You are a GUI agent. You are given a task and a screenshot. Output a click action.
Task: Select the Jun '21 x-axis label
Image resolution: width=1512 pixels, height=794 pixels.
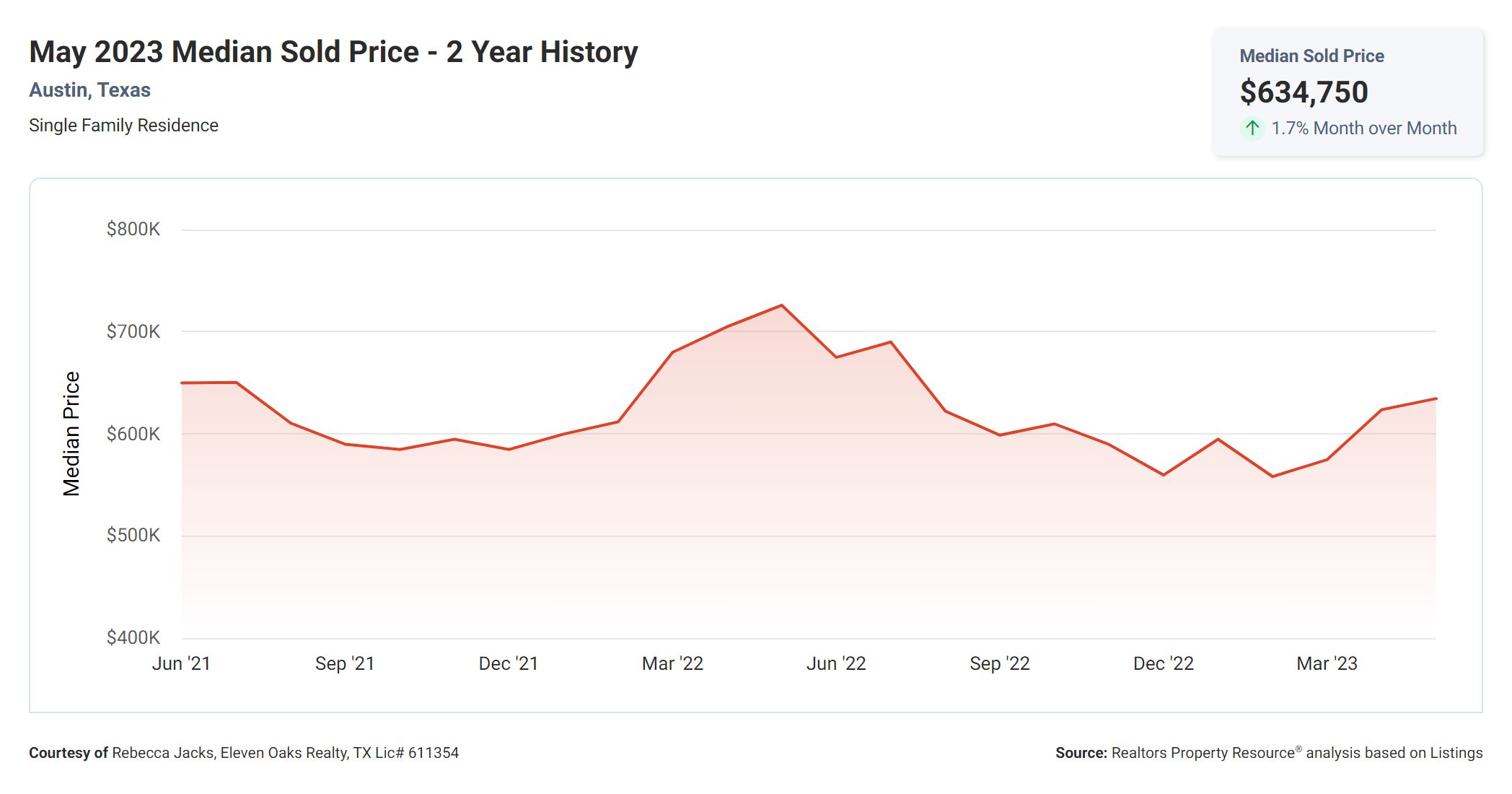181,663
